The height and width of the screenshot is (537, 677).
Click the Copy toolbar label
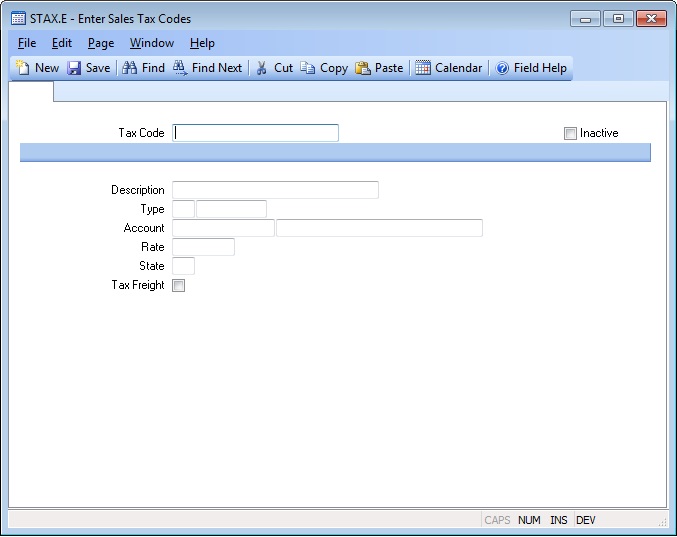point(334,68)
